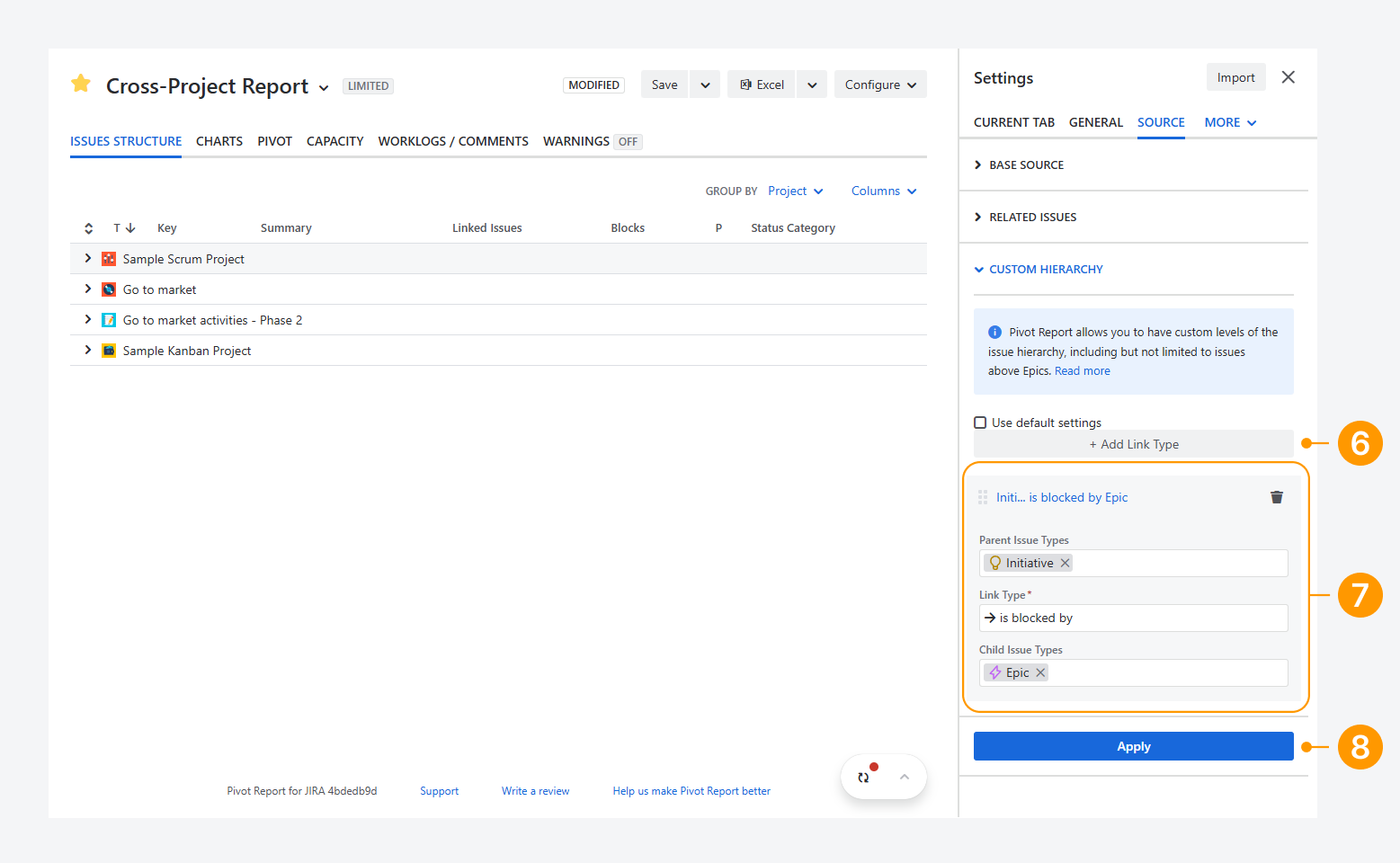Remove the Initiative parent issue type
This screenshot has height=863, width=1400.
tap(1066, 563)
